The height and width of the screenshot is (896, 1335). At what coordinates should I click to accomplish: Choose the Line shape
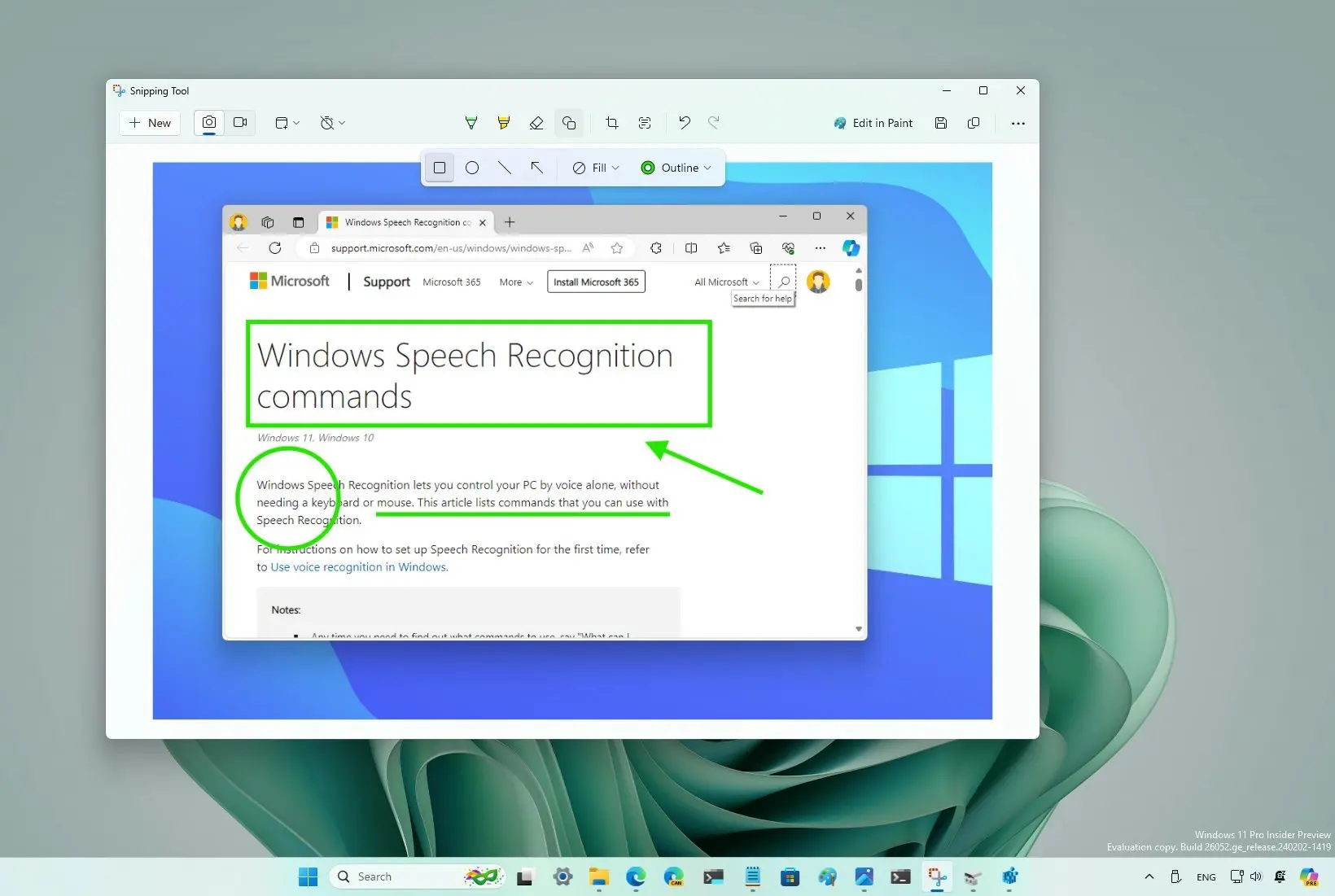pos(505,168)
